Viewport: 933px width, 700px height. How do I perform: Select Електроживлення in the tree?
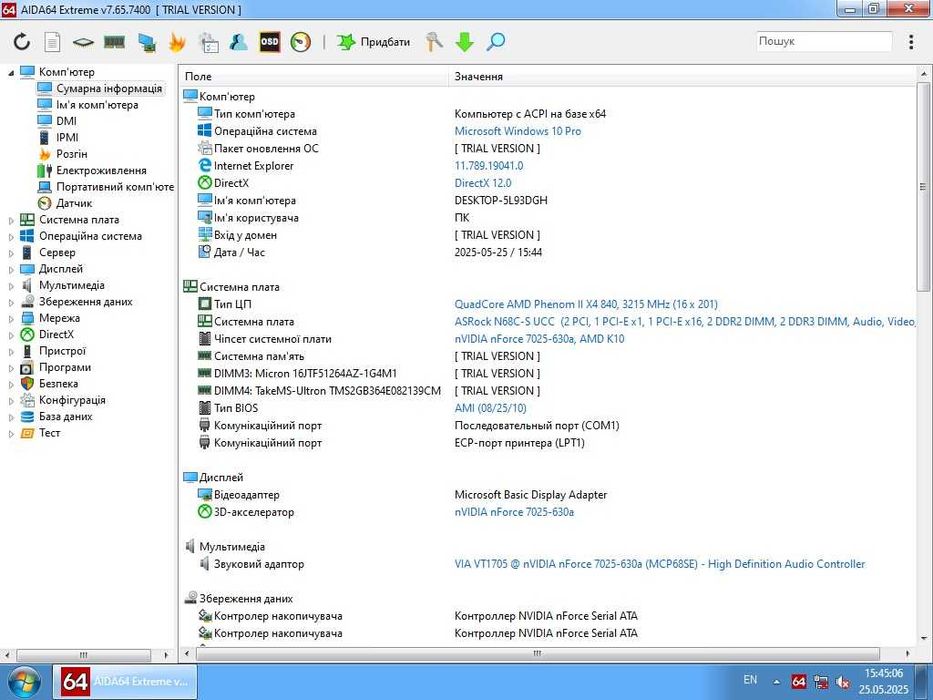[101, 170]
